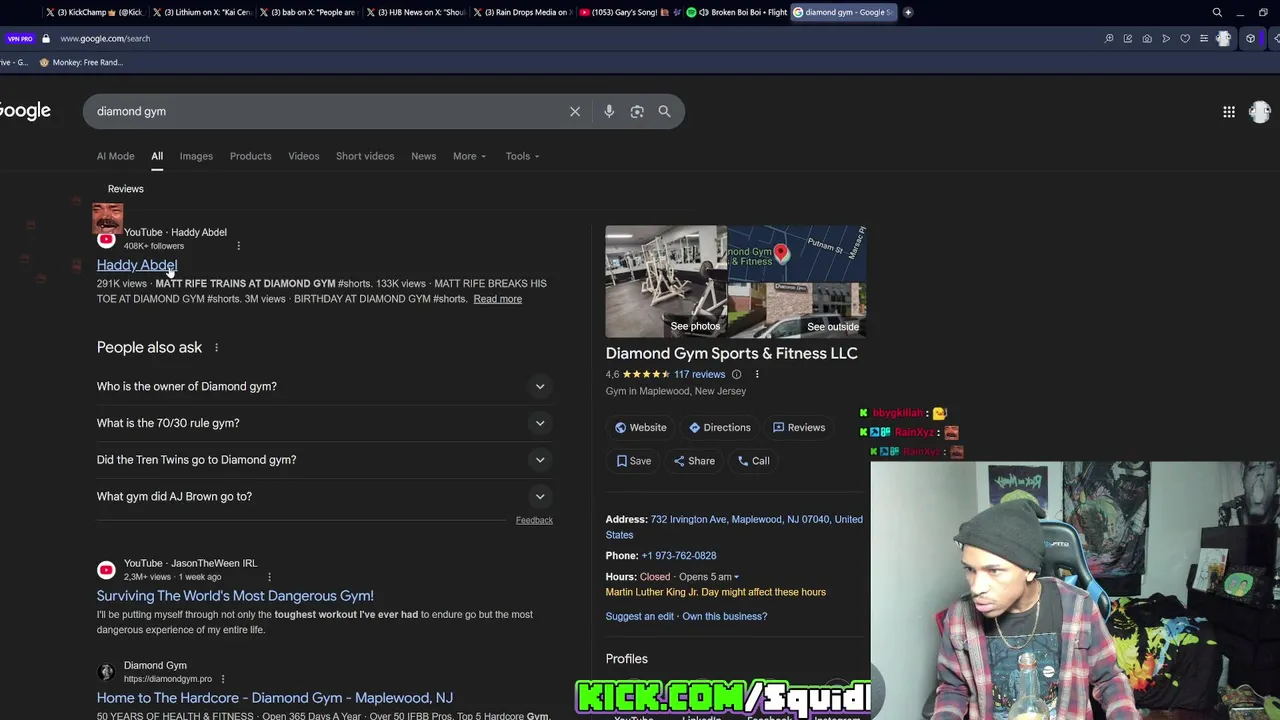This screenshot has width=1280, height=720.
Task: Click the Suggest an edit link
Action: click(639, 616)
